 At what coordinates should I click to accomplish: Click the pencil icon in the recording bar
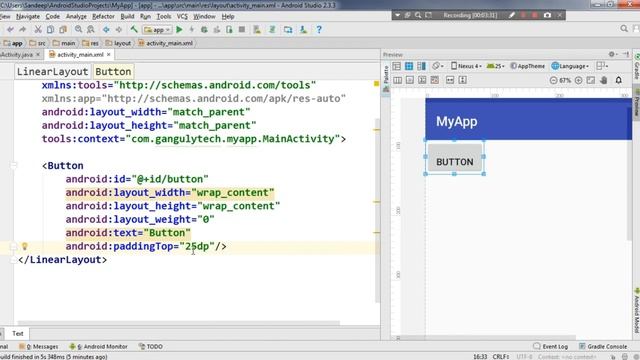[x=512, y=15]
